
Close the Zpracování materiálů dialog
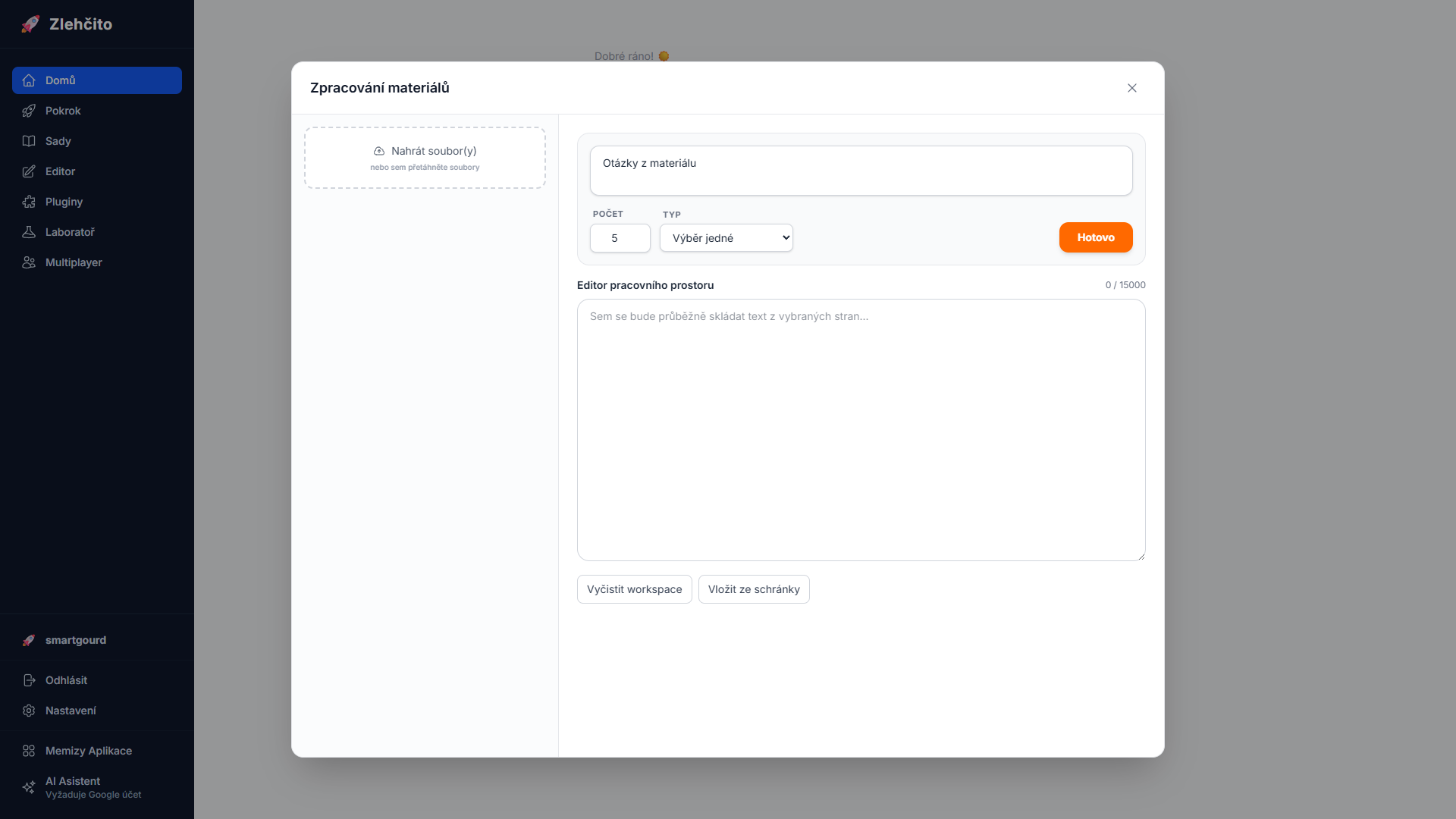[x=1132, y=88]
